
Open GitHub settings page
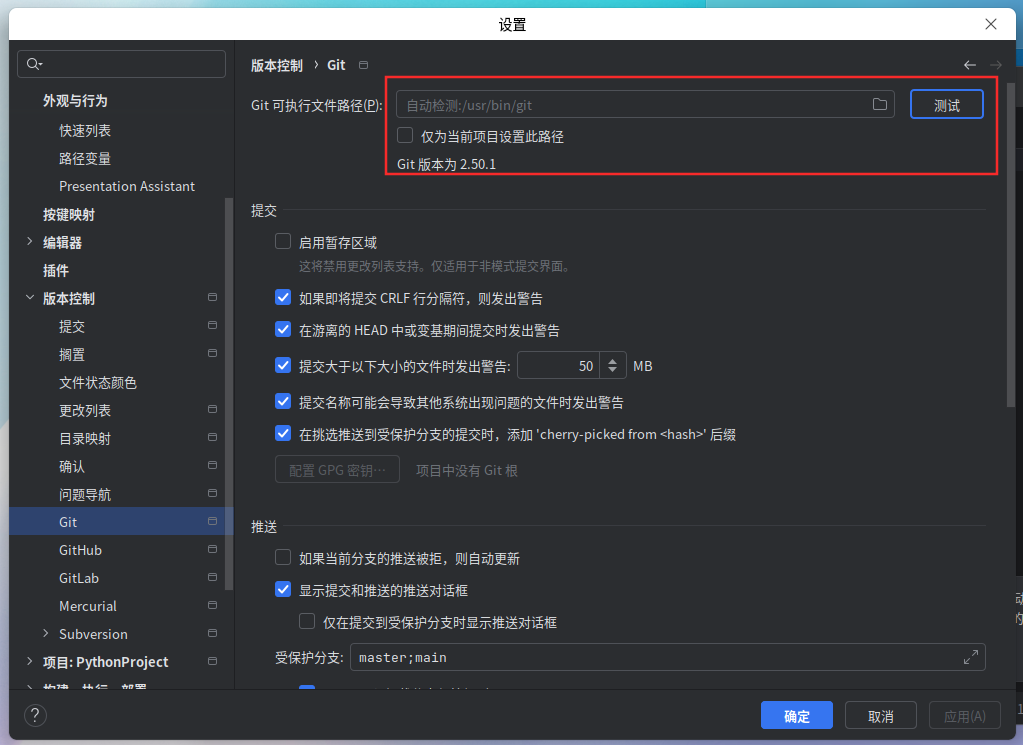pos(80,550)
